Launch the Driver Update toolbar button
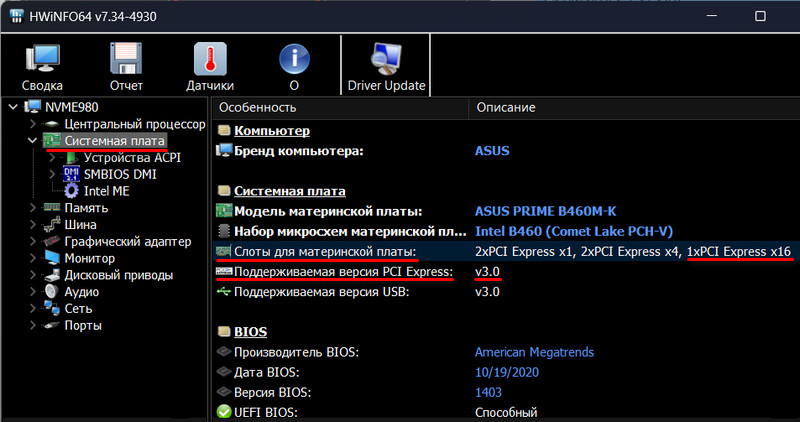This screenshot has height=422, width=800. point(386,67)
